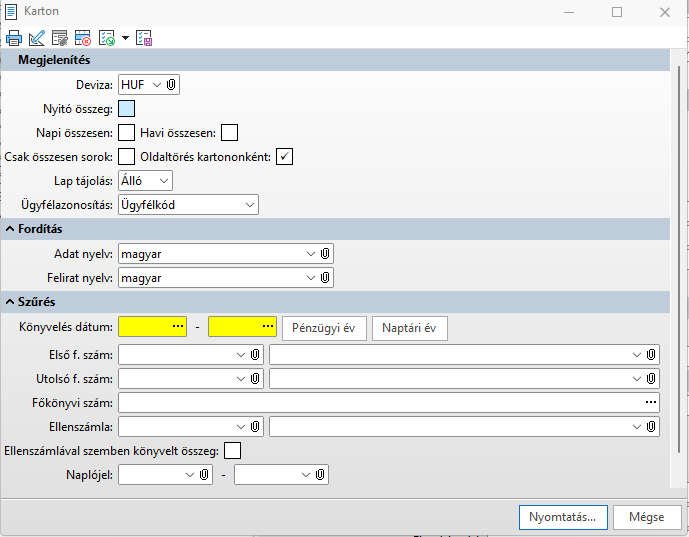
Task: Open date picker dots in first Könyvelés dátum
Action: click(x=178, y=327)
